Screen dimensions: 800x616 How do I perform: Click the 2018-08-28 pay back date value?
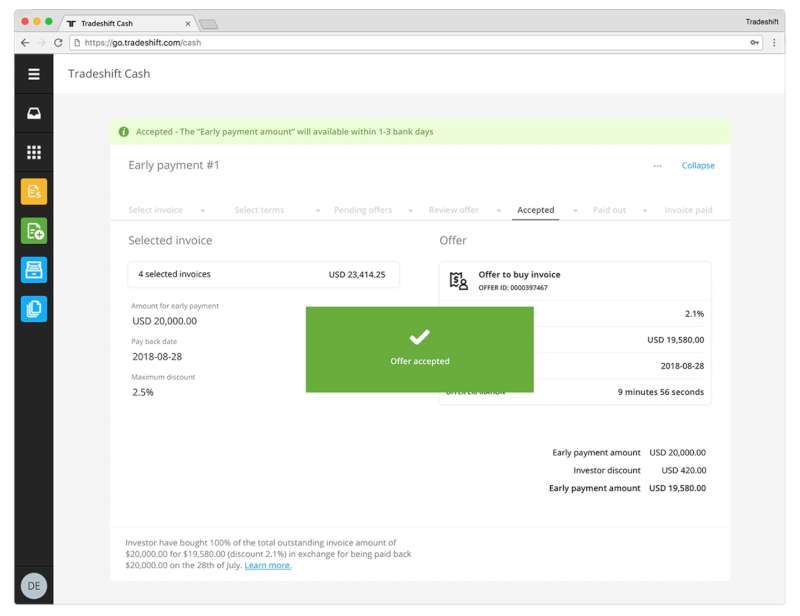pos(157,357)
